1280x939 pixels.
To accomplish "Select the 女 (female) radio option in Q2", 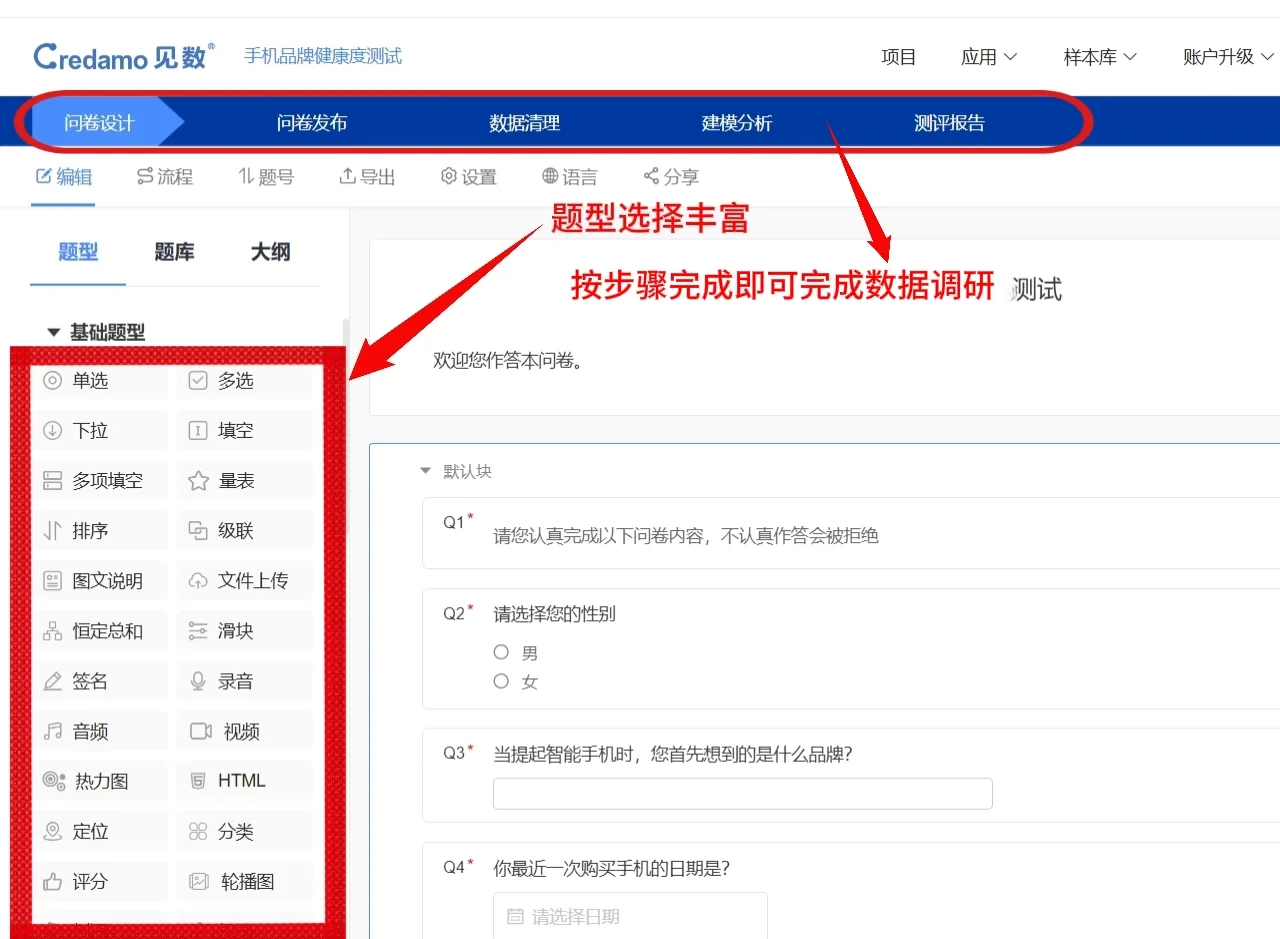I will (x=500, y=681).
